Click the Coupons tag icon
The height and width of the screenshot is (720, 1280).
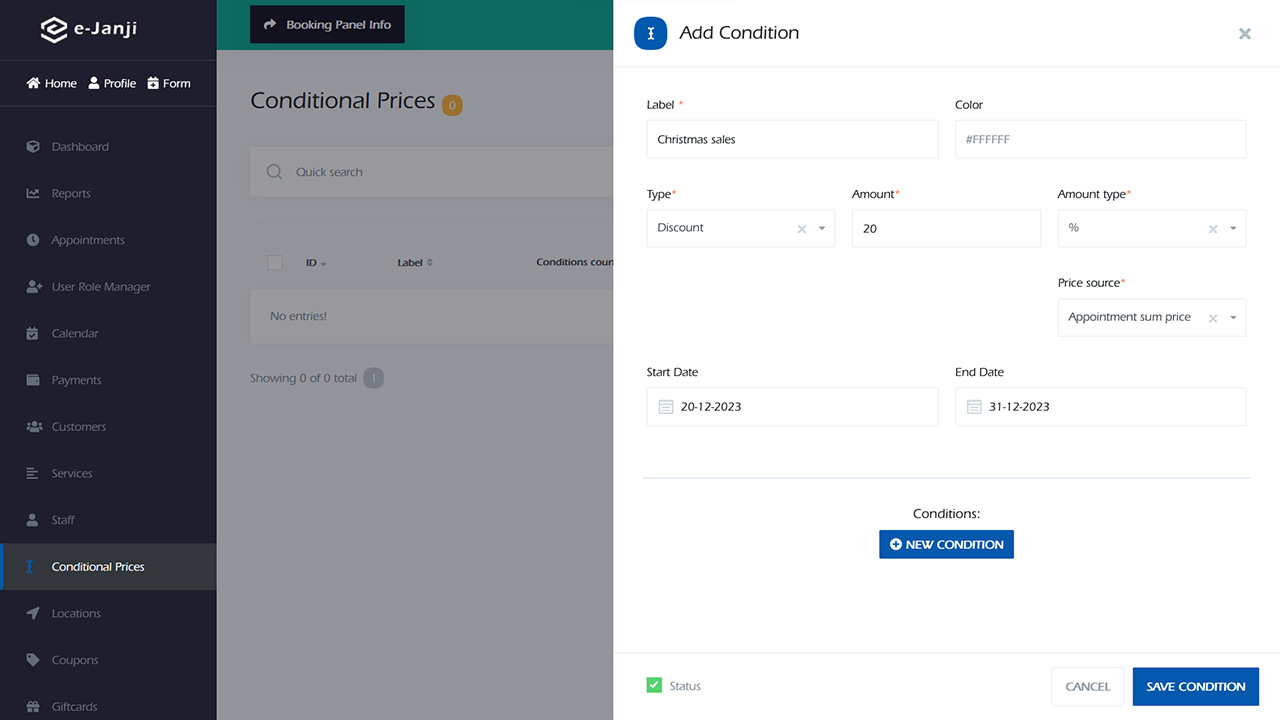(33, 660)
